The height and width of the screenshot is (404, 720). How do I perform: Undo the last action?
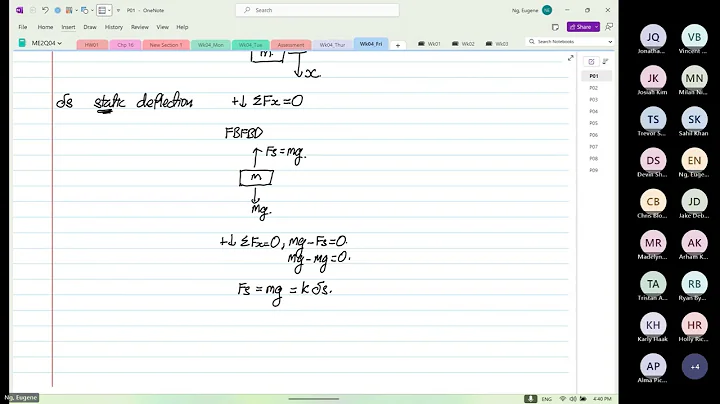[45, 10]
